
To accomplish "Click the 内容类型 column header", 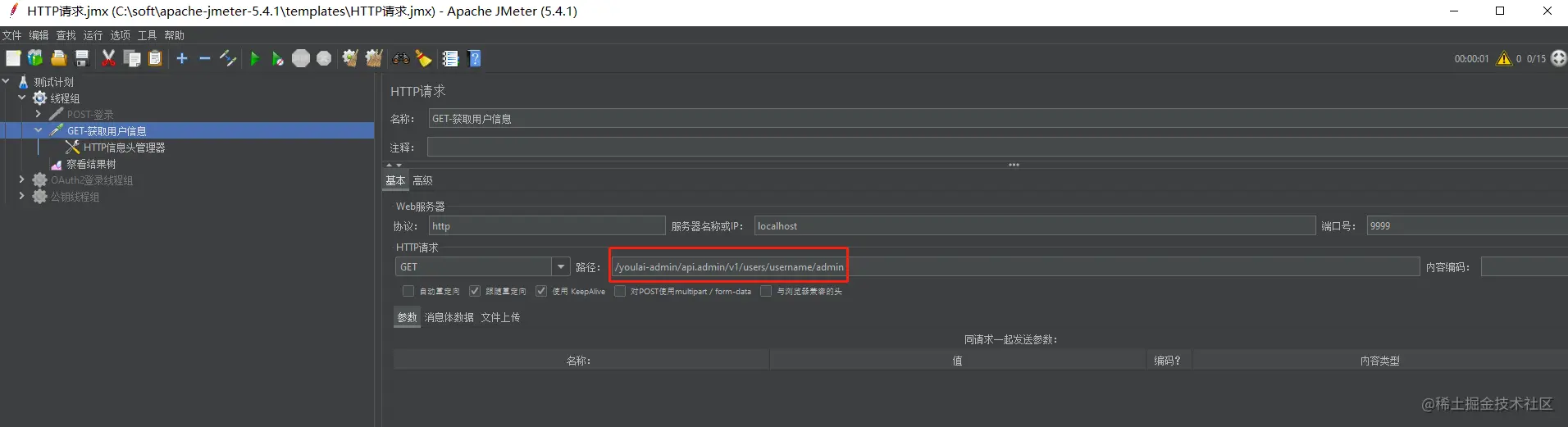I will (x=1379, y=361).
